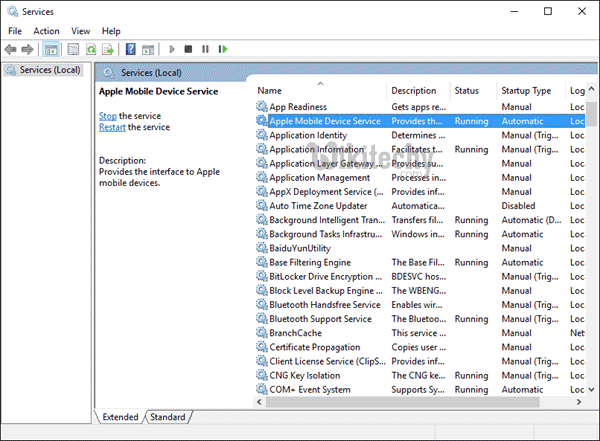Open the Action menu
The height and width of the screenshot is (441, 600).
click(46, 31)
